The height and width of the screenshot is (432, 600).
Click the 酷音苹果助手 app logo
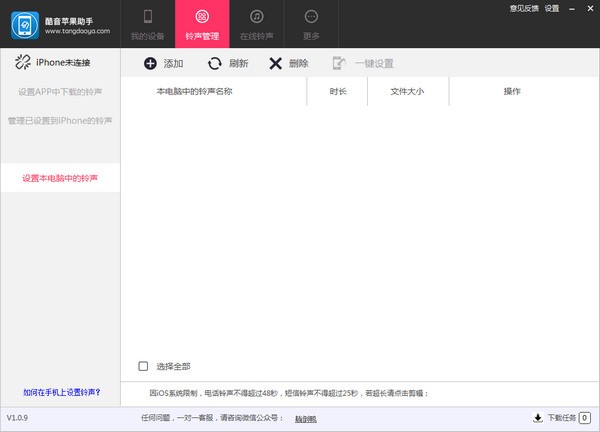[25, 25]
